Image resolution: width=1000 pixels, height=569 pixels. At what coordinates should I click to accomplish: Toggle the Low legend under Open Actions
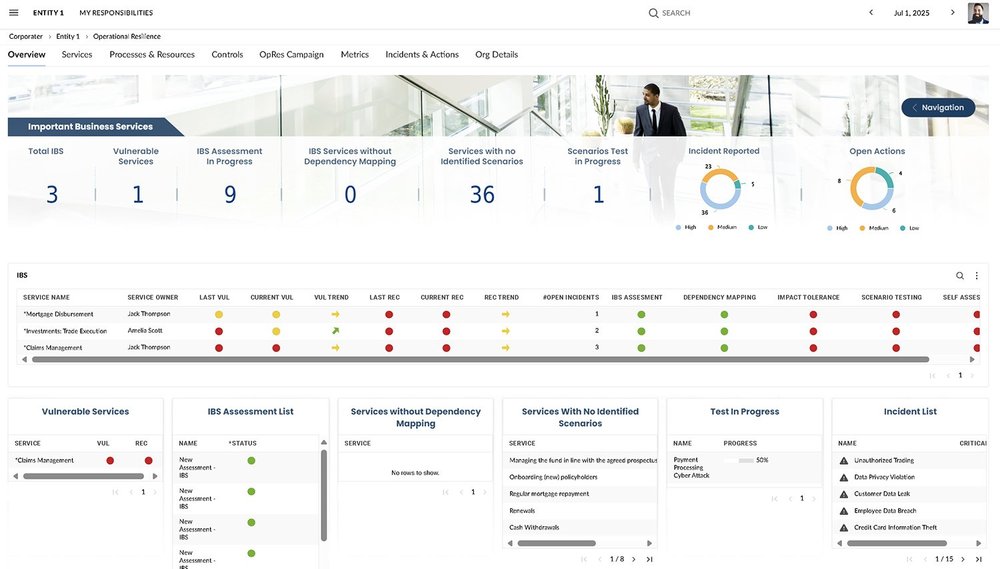(909, 228)
